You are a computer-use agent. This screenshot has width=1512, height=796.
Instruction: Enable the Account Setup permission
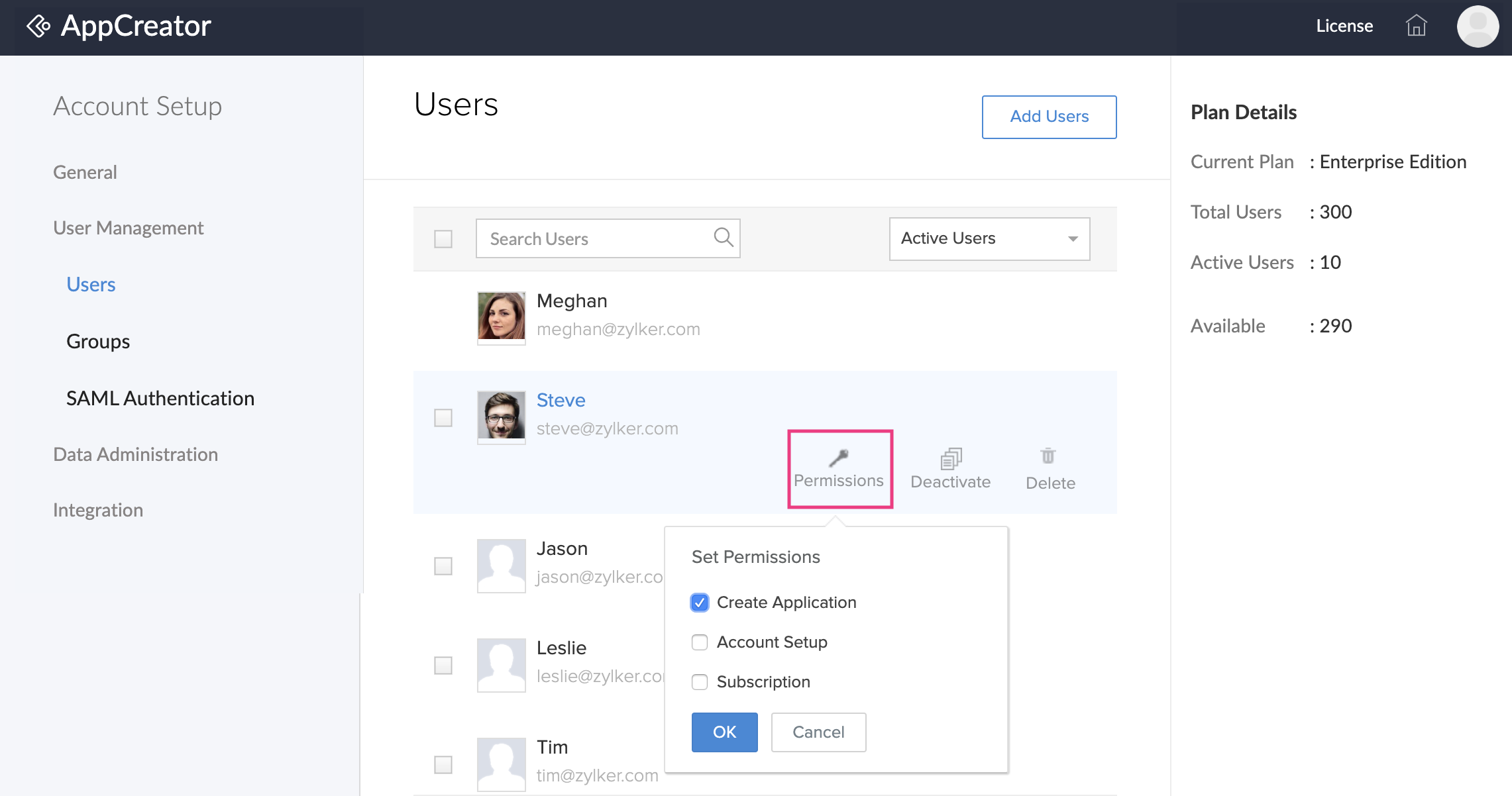pyautogui.click(x=699, y=642)
